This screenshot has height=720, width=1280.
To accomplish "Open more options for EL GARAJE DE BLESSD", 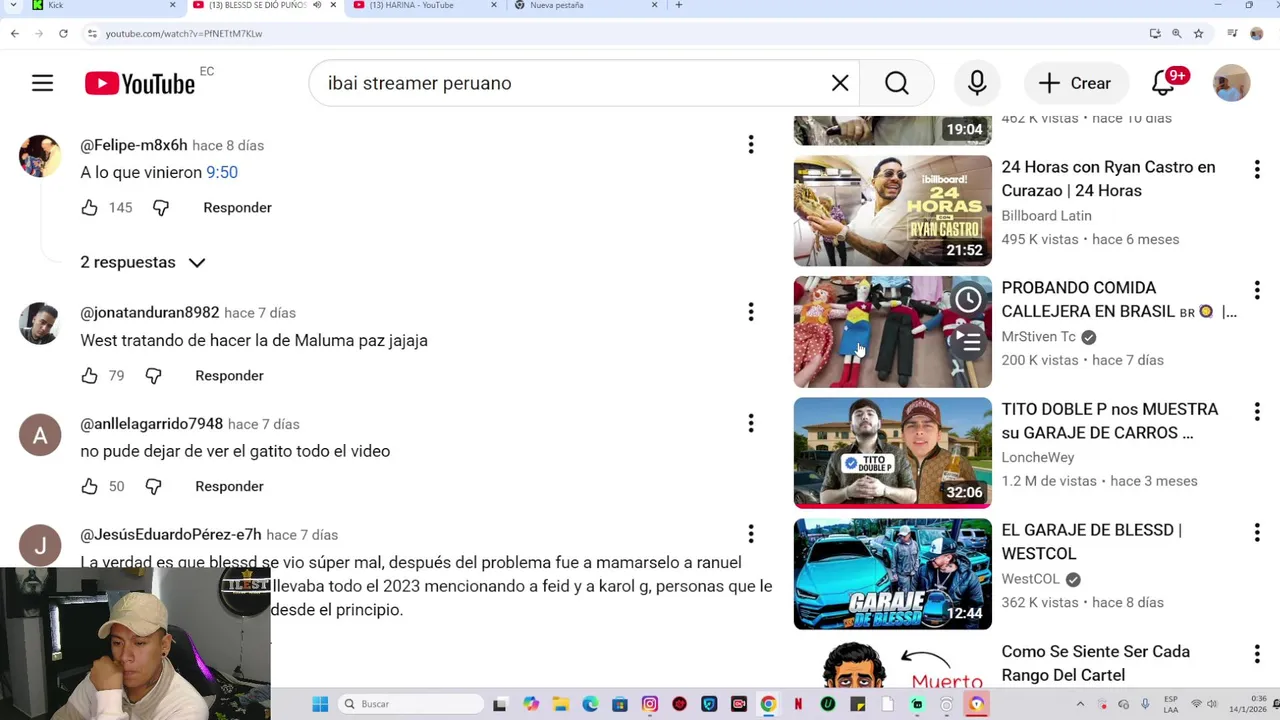I will coord(1257,532).
